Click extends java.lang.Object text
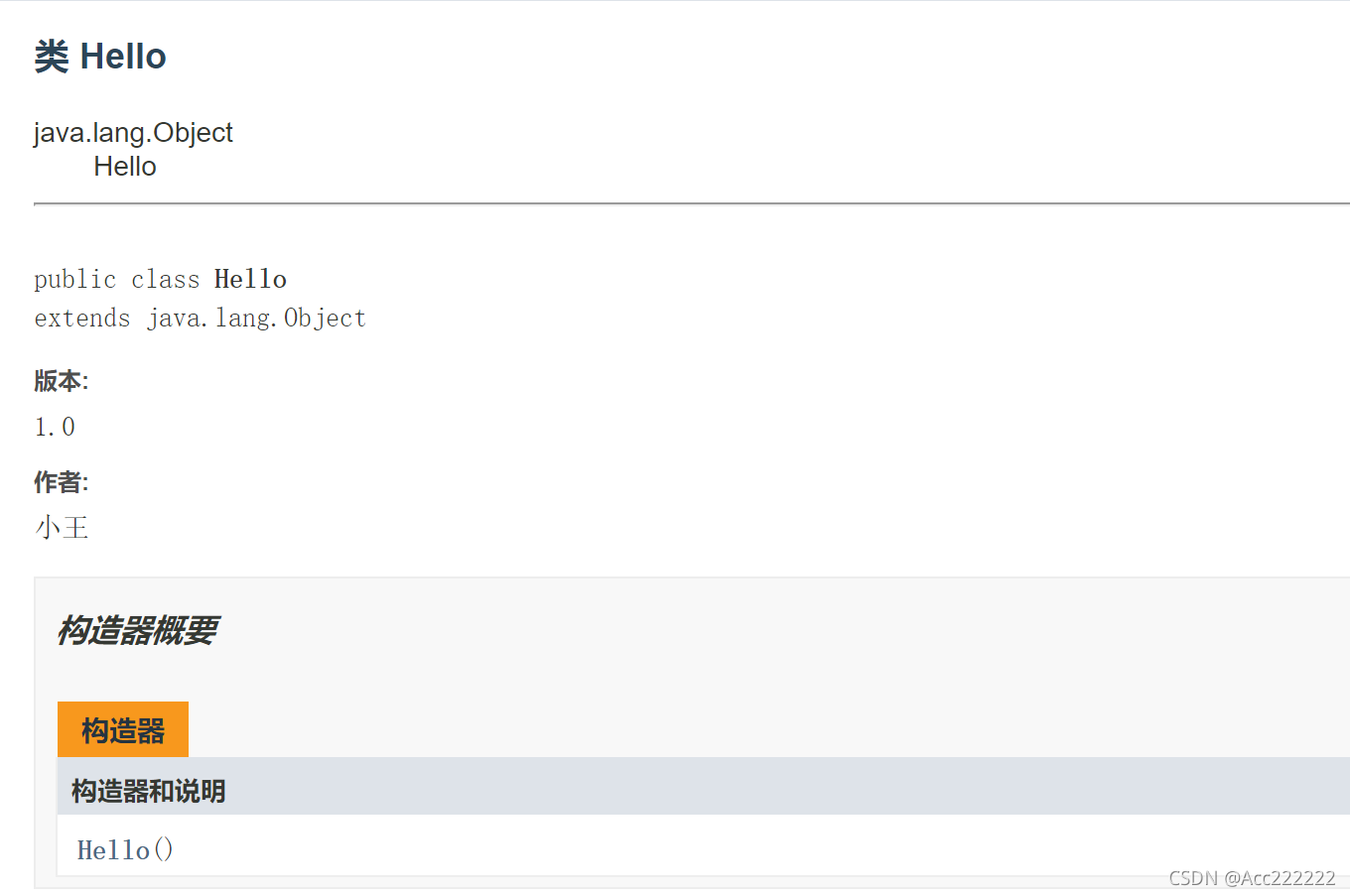 [x=200, y=319]
